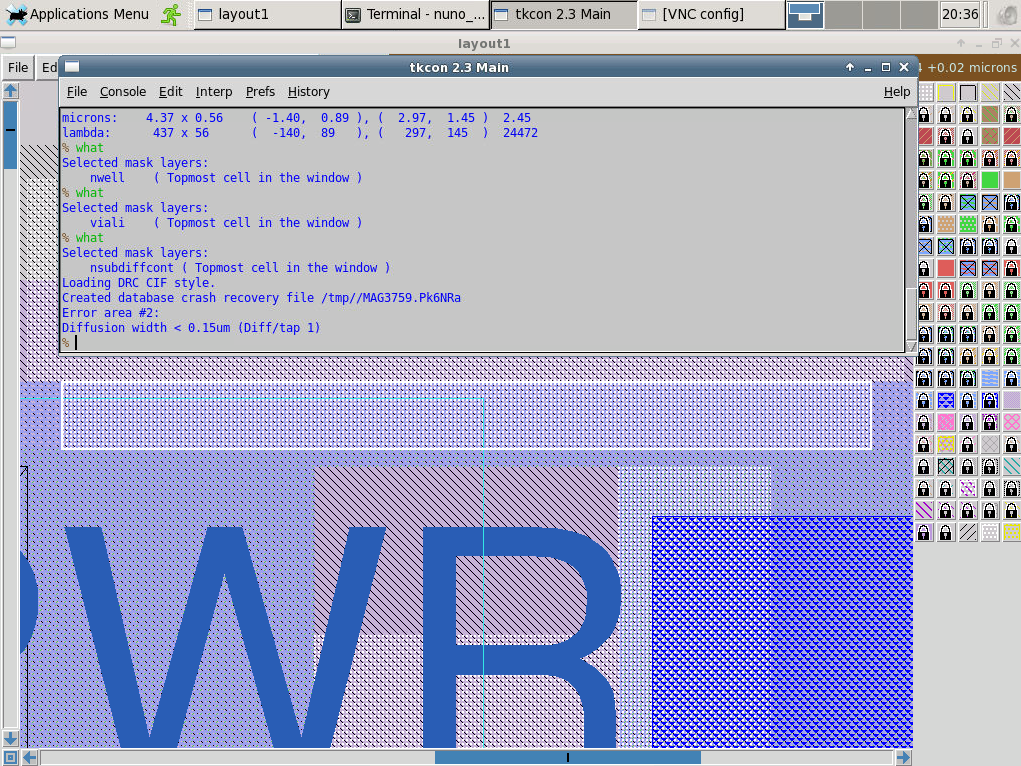Viewport: 1021px width, 766px height.
Task: Click the crash recovery file path text
Action: (x=391, y=298)
